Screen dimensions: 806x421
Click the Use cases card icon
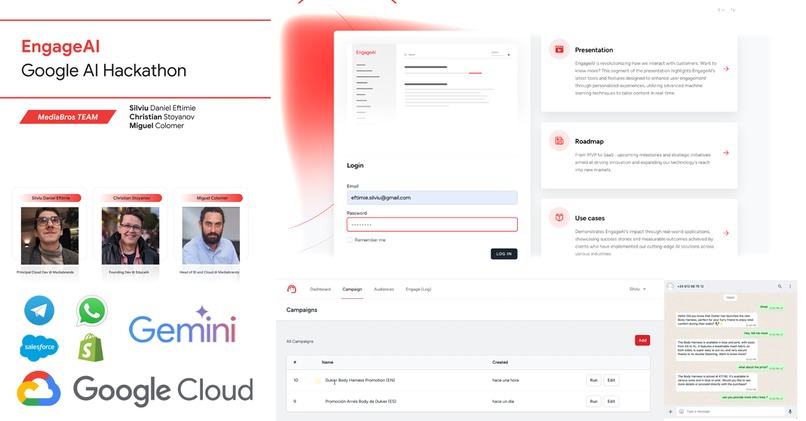point(559,217)
